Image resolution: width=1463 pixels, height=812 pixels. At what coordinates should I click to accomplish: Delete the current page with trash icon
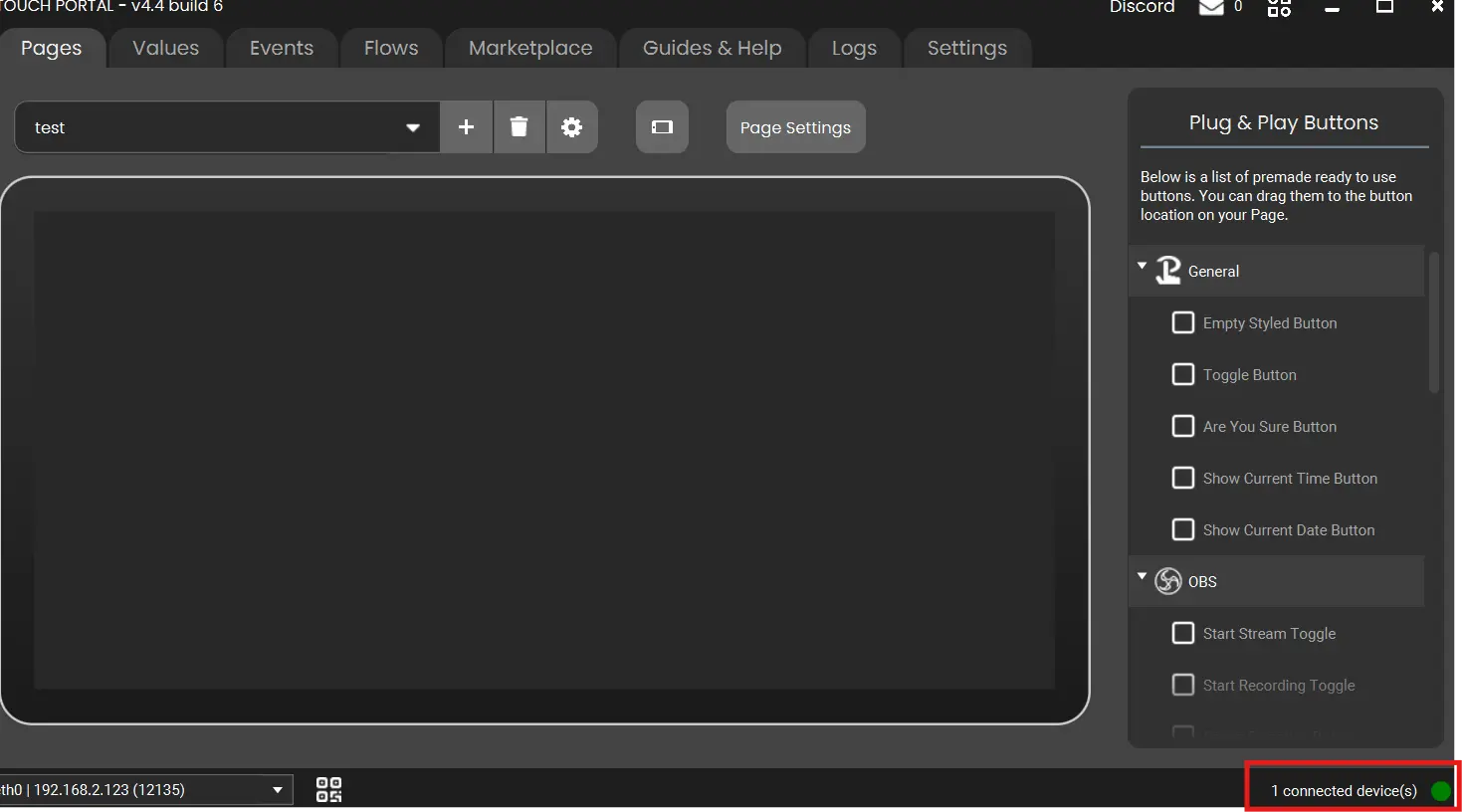pos(519,127)
